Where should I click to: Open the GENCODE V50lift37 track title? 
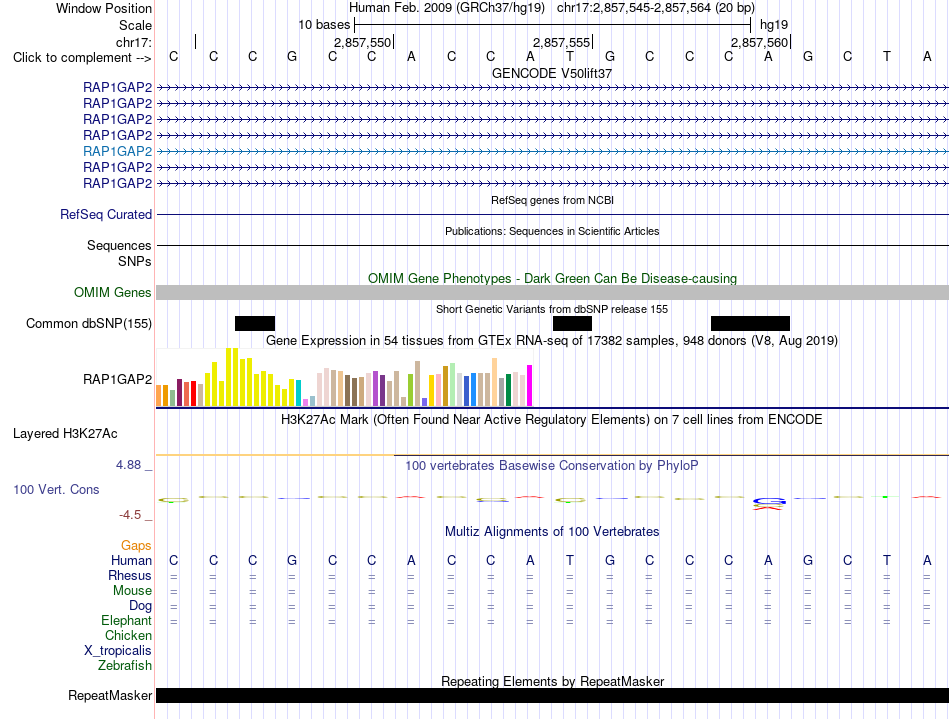pos(552,73)
